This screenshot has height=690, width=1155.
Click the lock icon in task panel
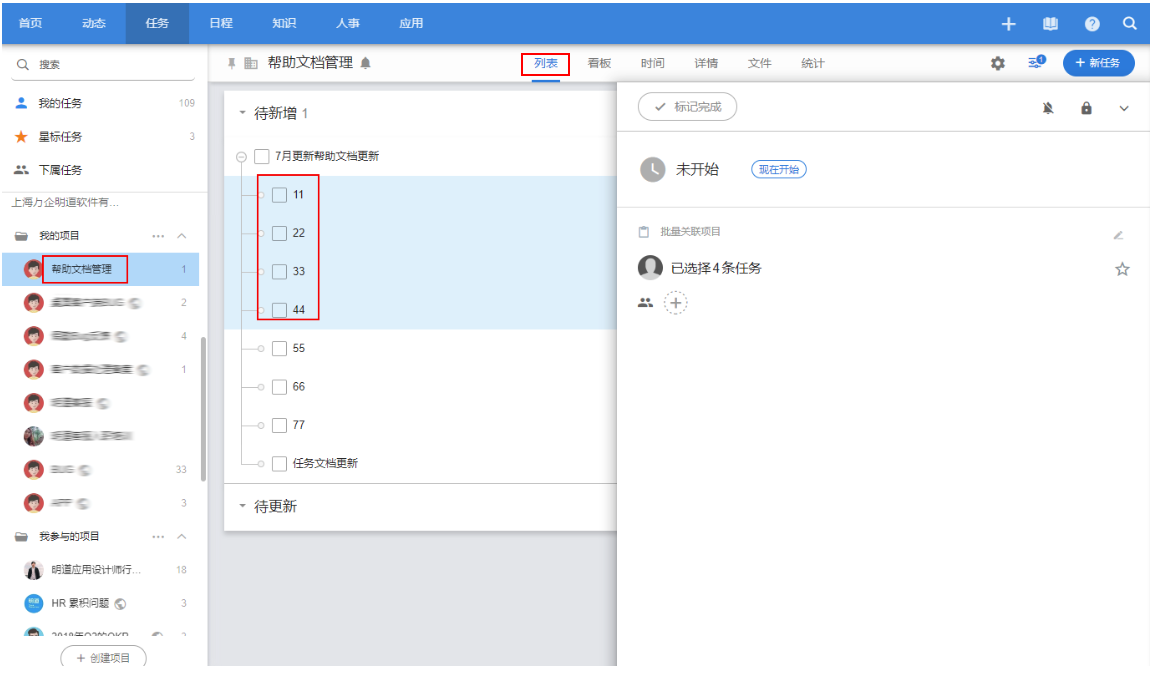pos(1086,108)
